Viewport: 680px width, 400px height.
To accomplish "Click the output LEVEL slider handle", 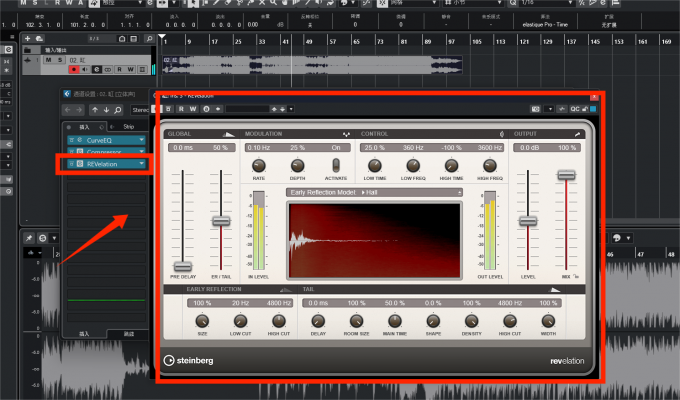I will pos(528,221).
